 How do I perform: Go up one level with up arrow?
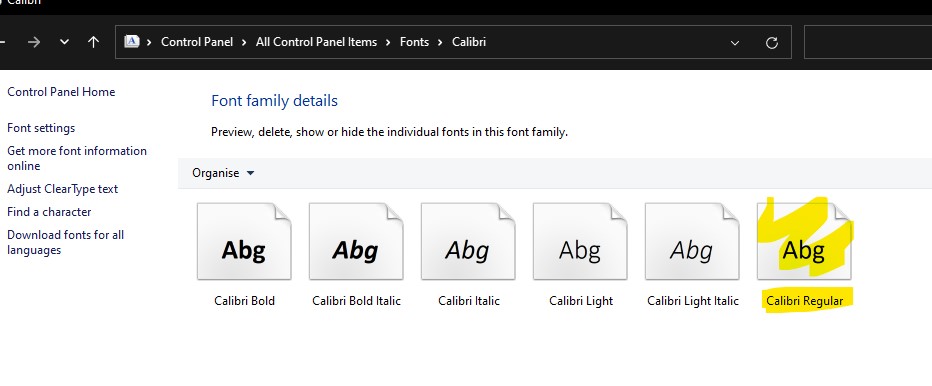pos(93,42)
